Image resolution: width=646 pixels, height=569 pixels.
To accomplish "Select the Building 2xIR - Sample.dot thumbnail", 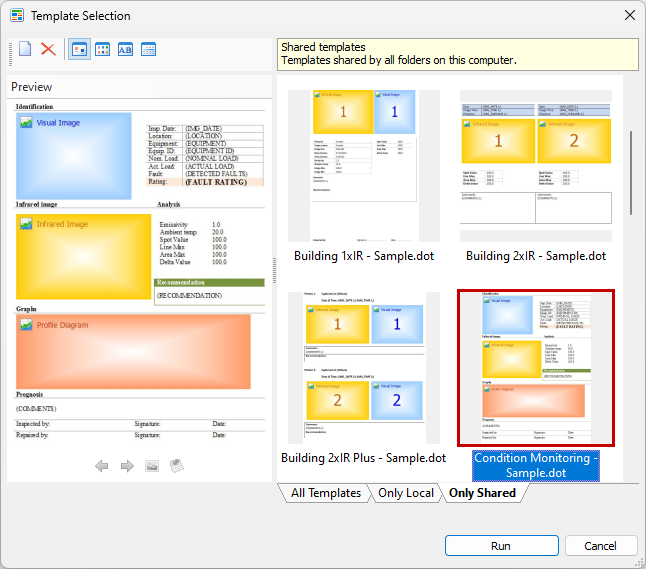I will (x=536, y=166).
